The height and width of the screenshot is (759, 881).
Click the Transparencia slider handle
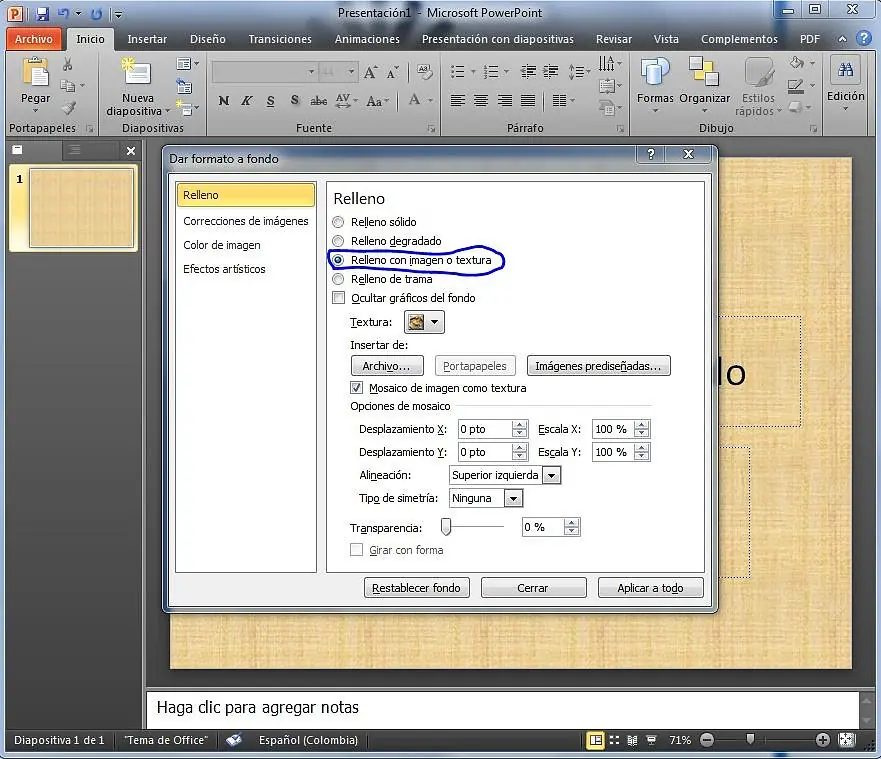[x=446, y=527]
